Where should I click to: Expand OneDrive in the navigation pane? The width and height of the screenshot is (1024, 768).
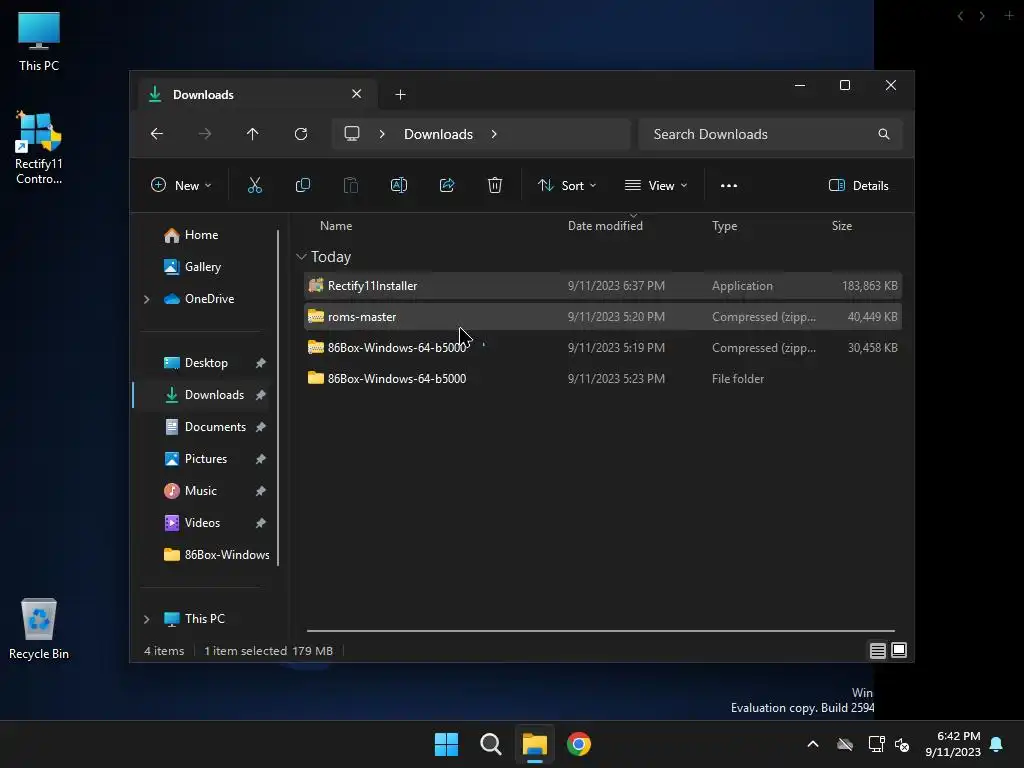tap(147, 299)
